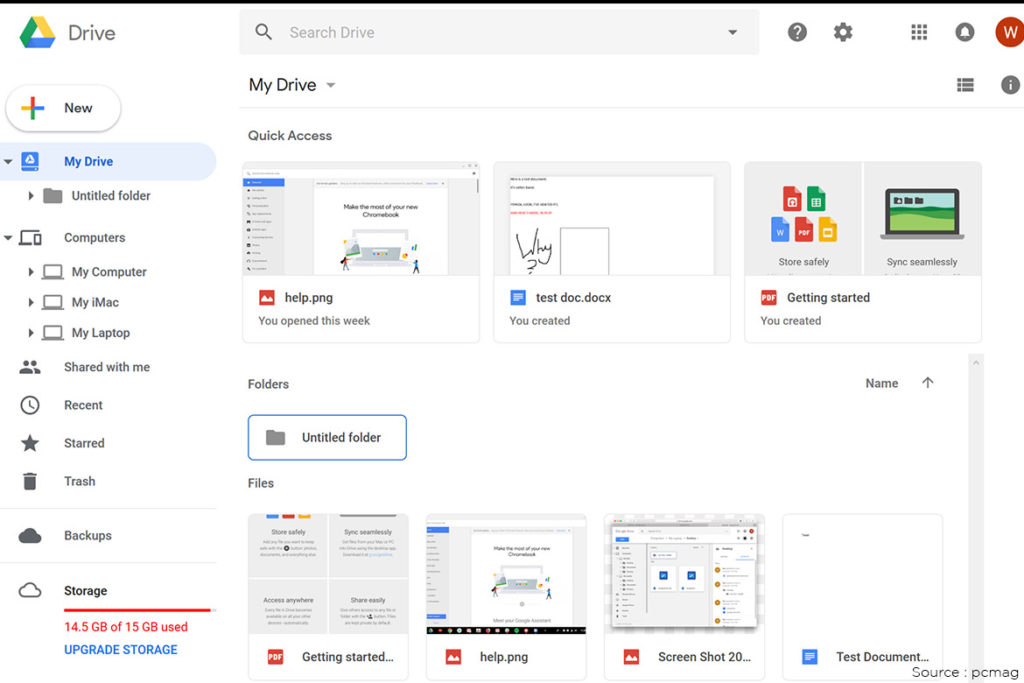Click the '14.5 GB of 15 GB used' text
Screen dimensions: 1024x683
click(126, 627)
